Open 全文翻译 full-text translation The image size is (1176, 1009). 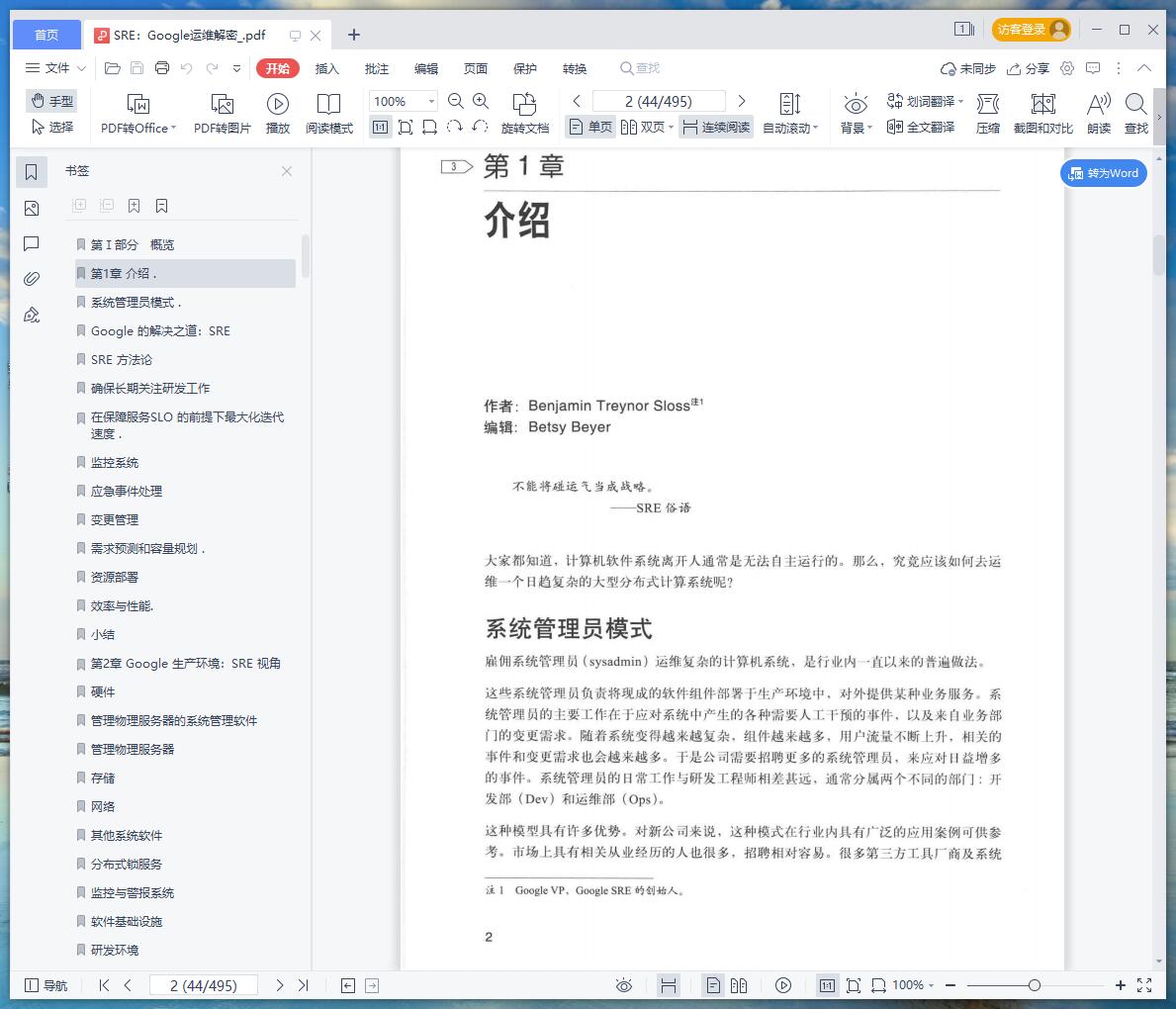coord(921,127)
